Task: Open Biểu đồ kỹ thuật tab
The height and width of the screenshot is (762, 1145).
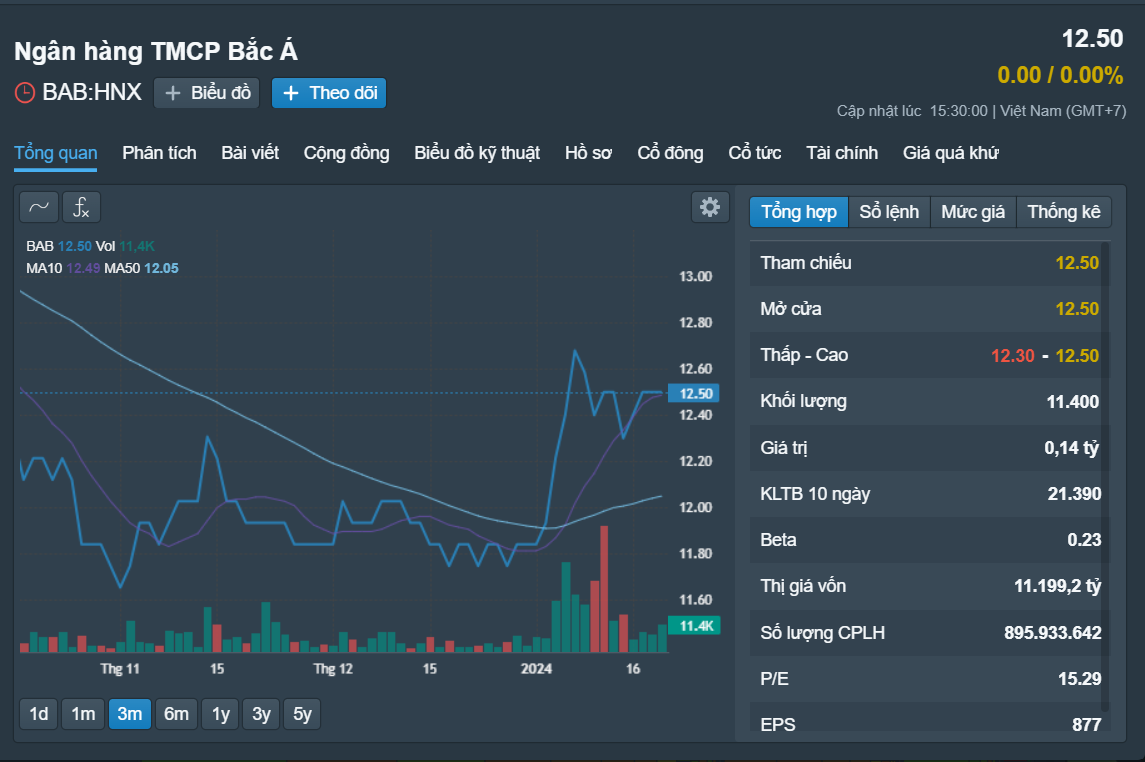Action: pos(477,153)
